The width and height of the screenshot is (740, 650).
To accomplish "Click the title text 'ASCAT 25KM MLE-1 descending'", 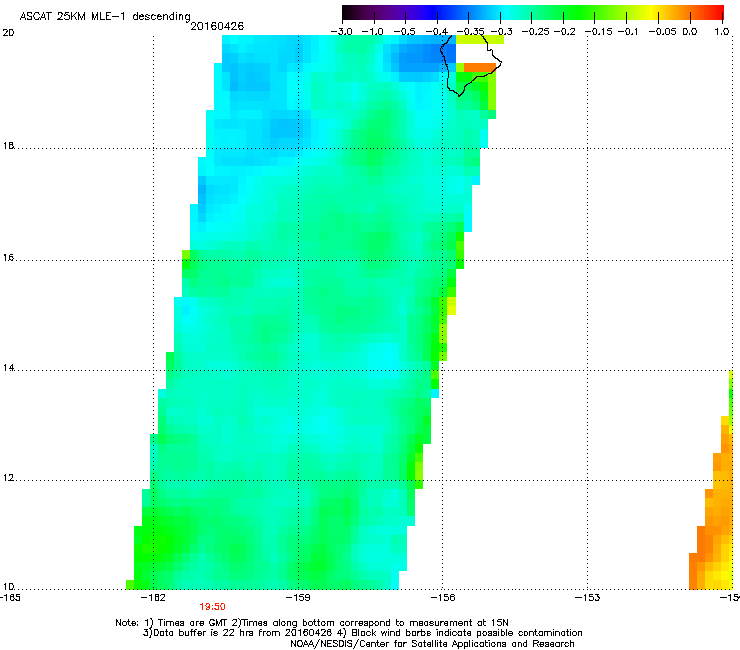I will pyautogui.click(x=105, y=17).
